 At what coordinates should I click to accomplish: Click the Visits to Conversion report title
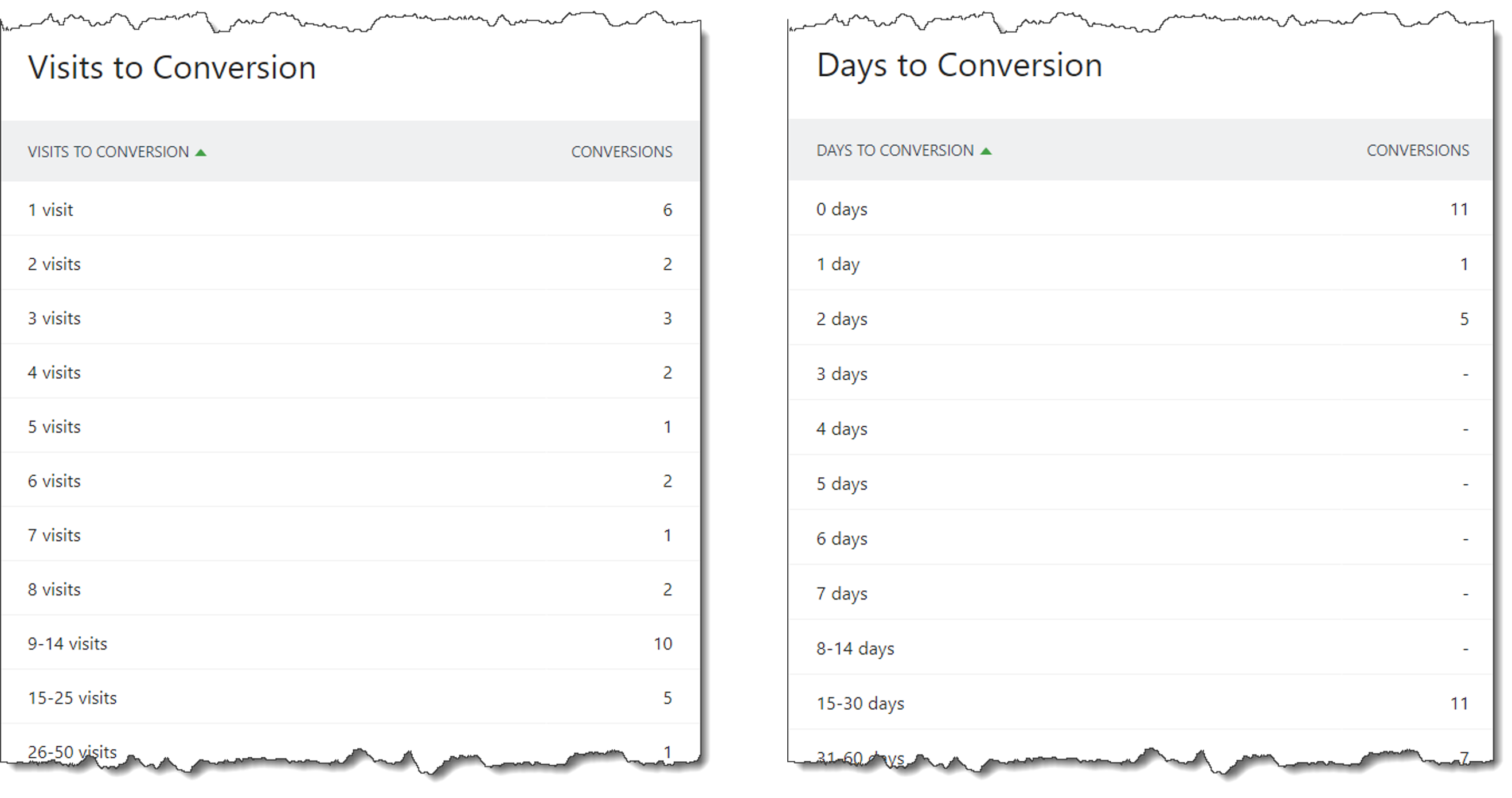(x=172, y=68)
